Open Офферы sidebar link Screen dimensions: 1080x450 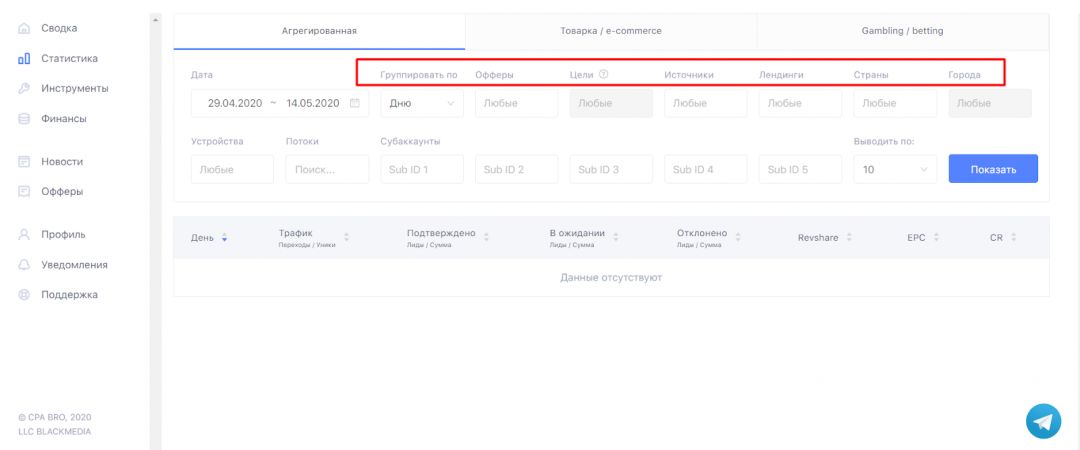coord(62,192)
